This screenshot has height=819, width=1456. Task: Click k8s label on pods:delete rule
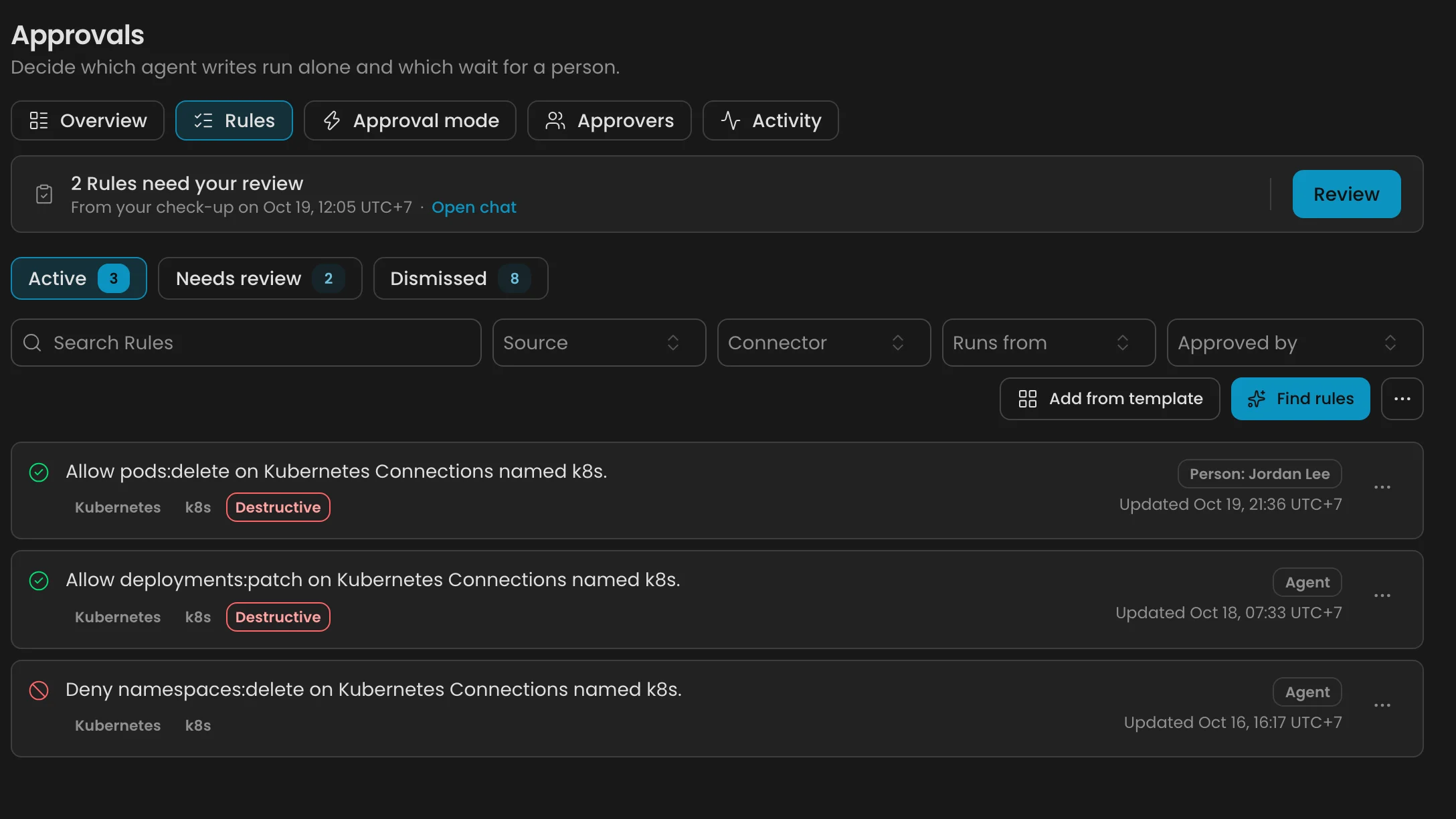[x=198, y=507]
